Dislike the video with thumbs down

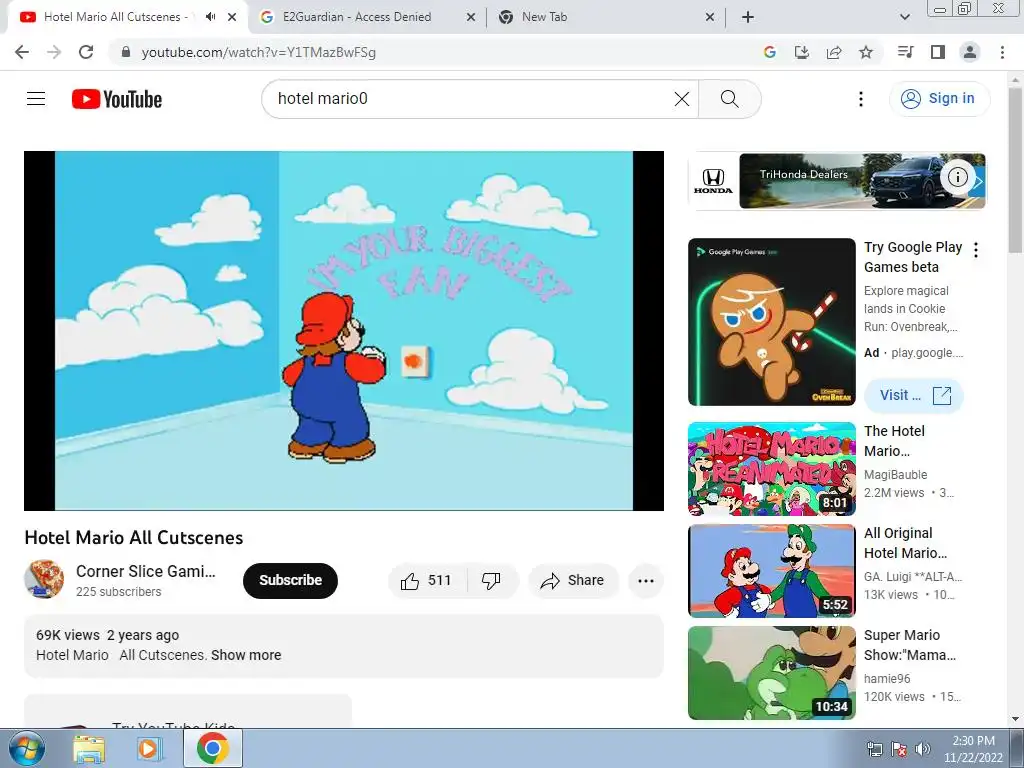491,580
